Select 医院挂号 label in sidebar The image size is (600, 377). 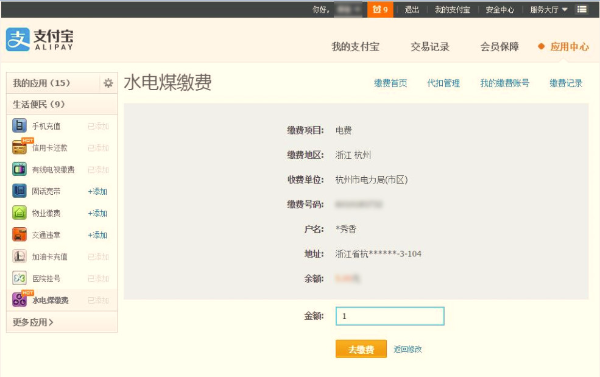[46, 279]
